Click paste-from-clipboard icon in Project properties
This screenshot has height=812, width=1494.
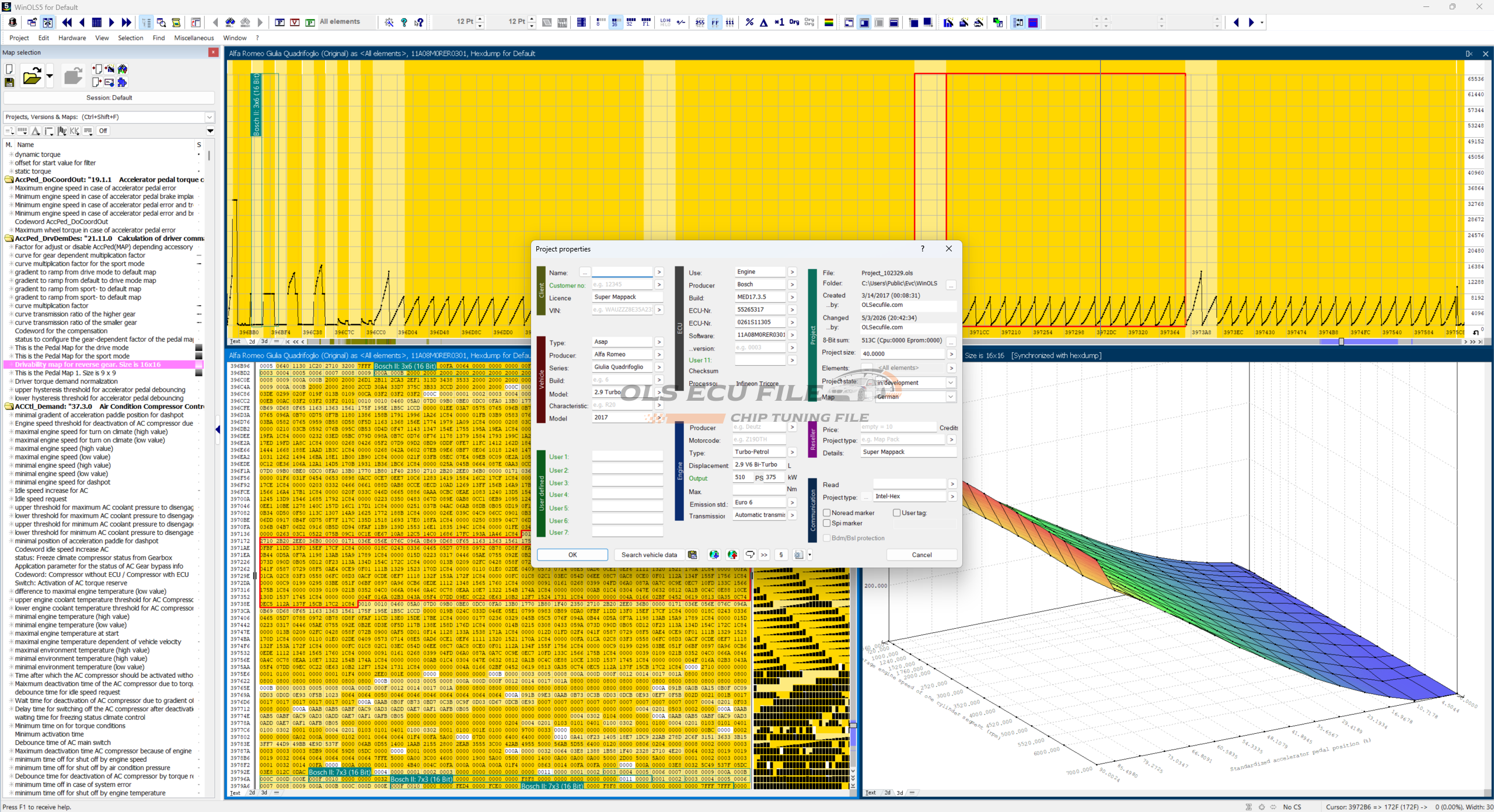692,555
